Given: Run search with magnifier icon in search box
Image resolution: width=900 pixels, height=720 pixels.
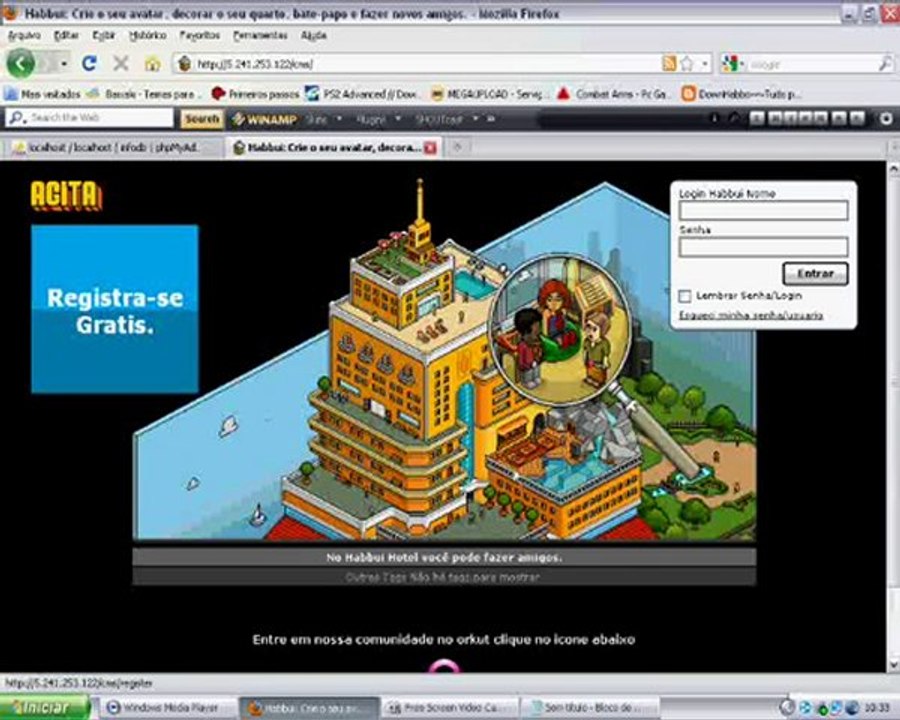Looking at the screenshot, I should coord(886,63).
